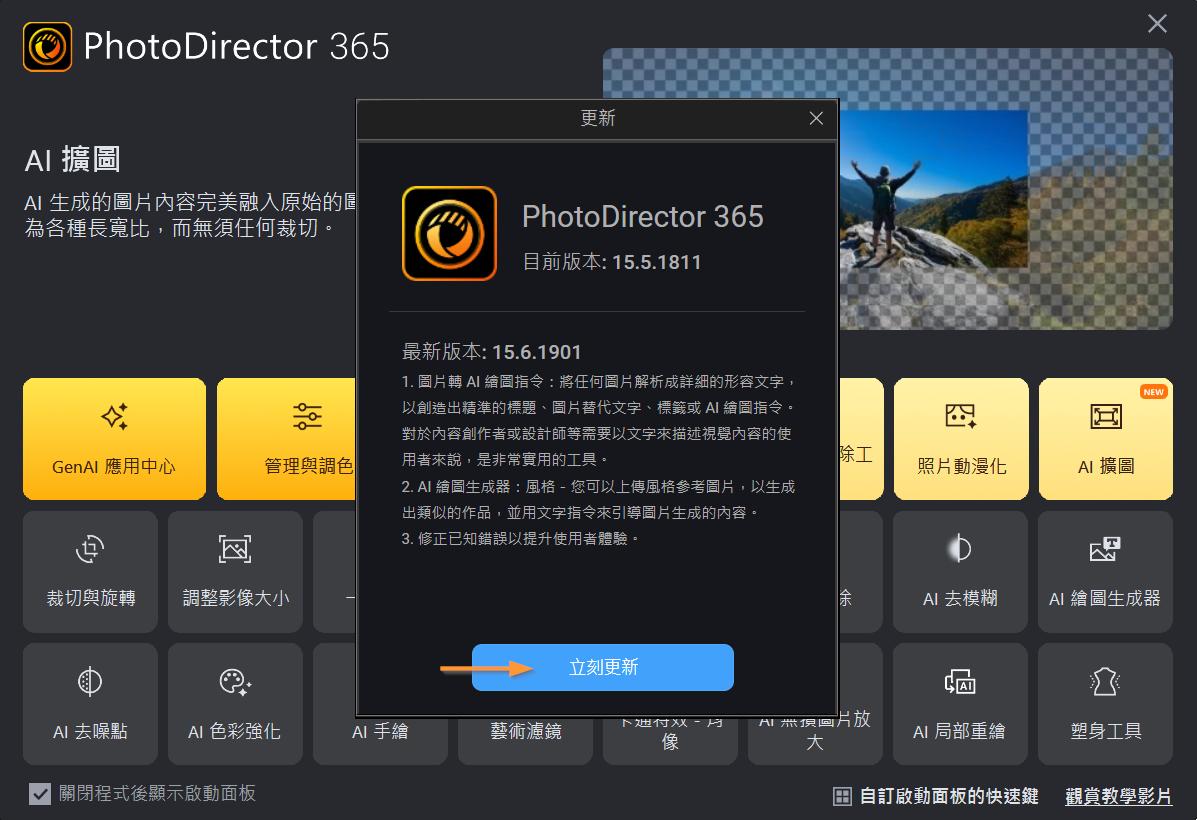Launch 照片動漫化 feature

click(961, 439)
